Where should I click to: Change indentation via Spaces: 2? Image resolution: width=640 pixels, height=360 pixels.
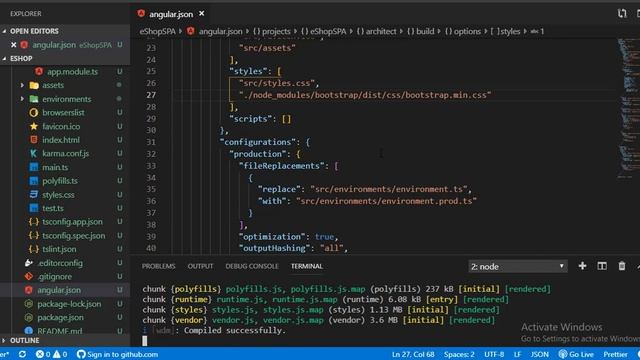pos(459,354)
